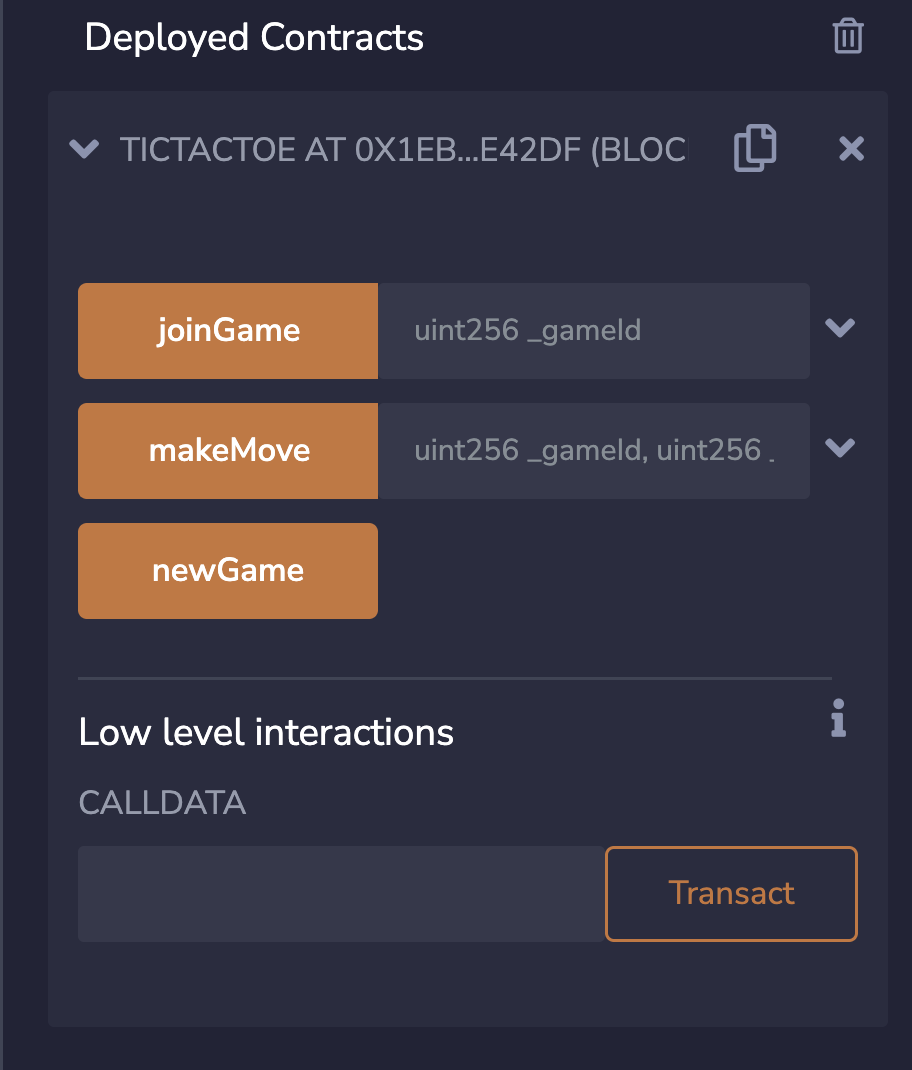
Task: Click the trash icon to clear deployed contracts
Action: coord(847,36)
